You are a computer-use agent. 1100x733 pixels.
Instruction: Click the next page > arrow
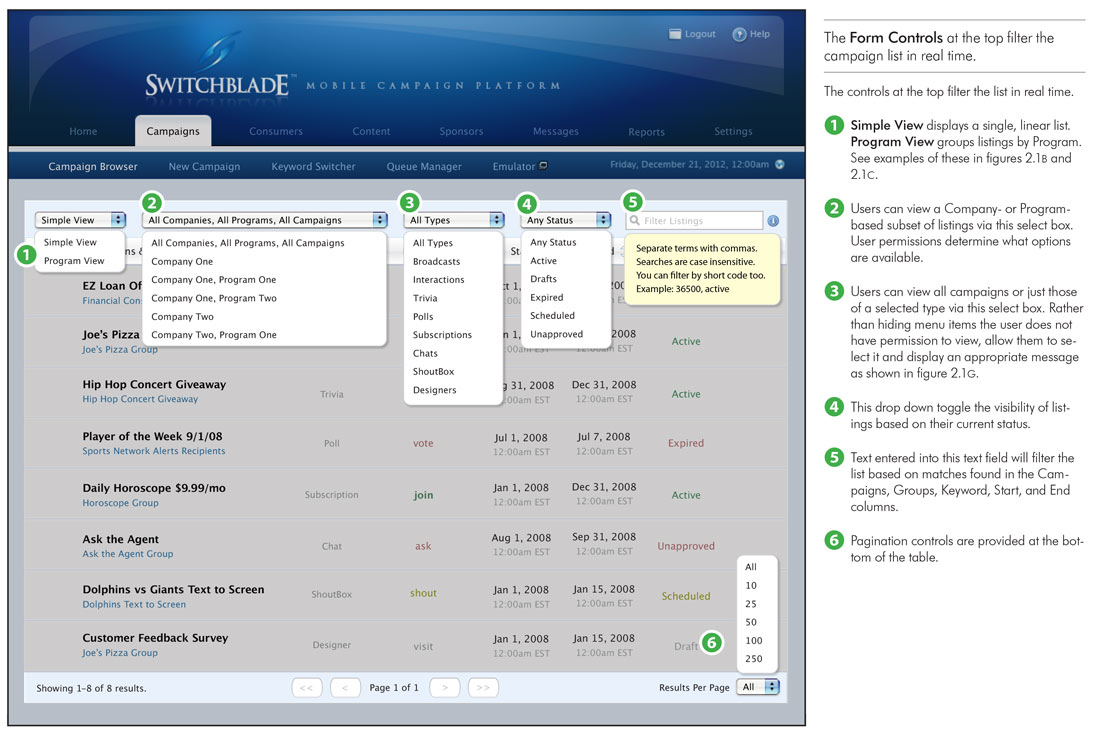point(445,688)
